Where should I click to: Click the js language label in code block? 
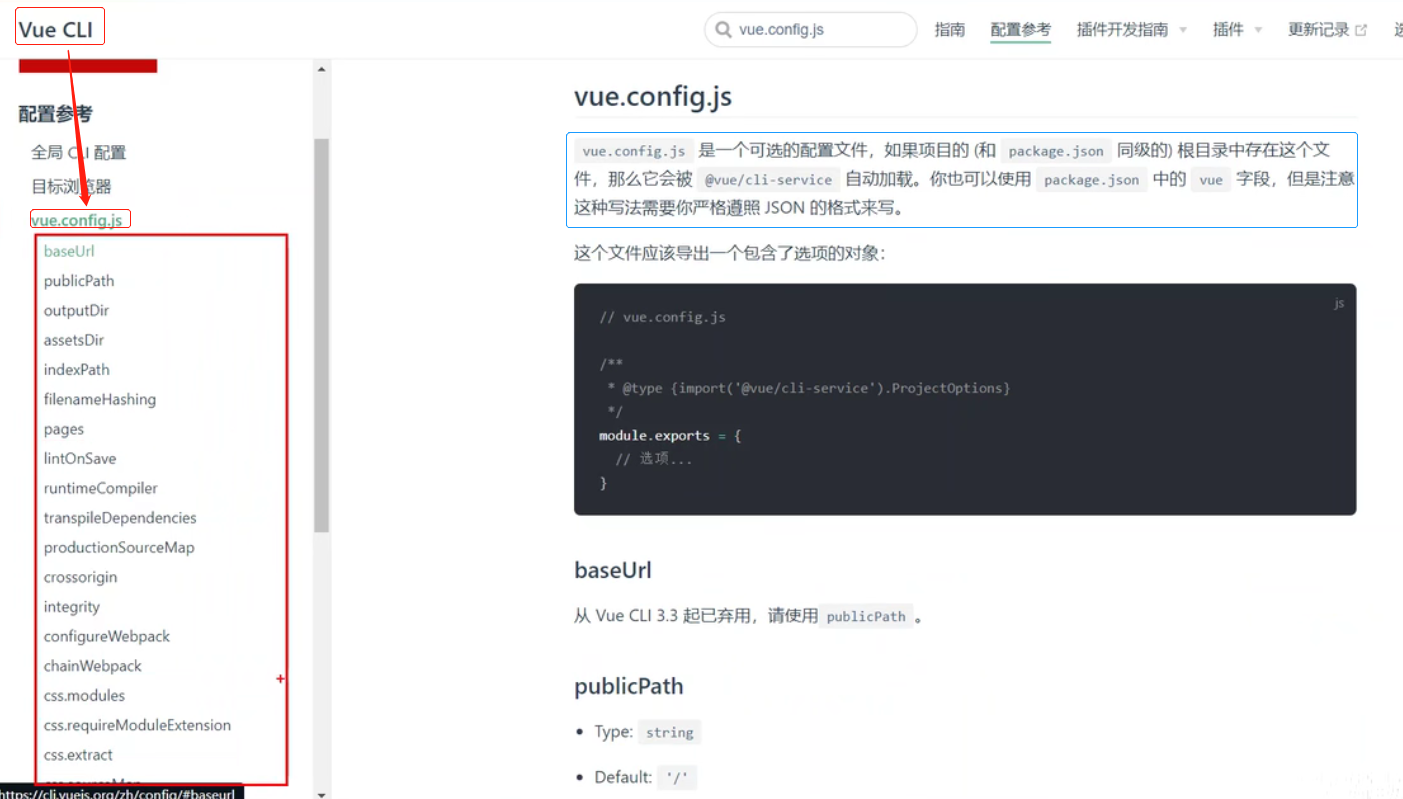pos(1339,303)
